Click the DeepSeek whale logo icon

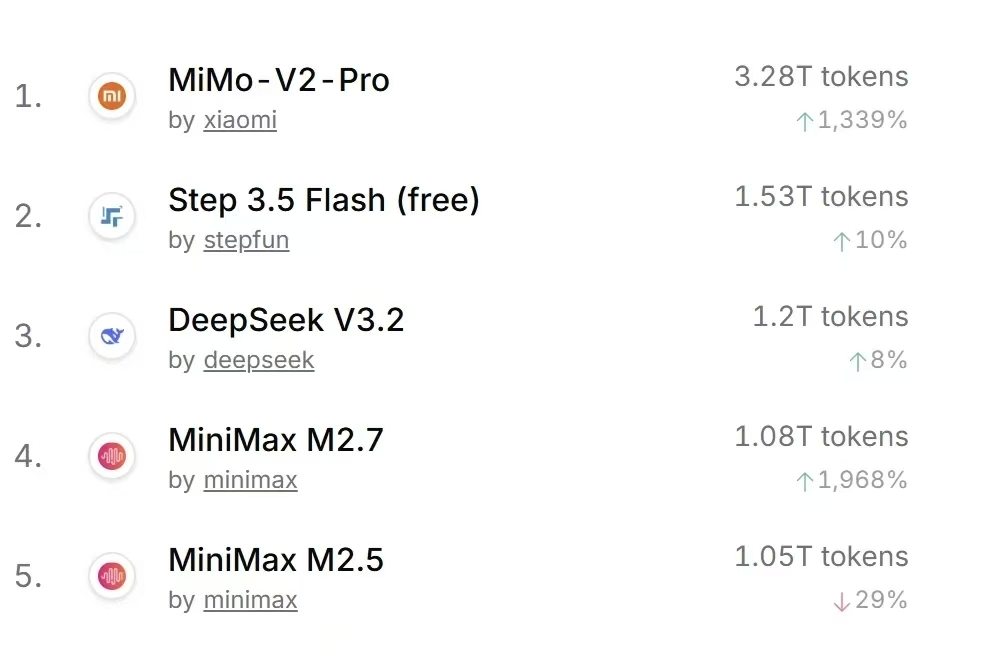(111, 337)
